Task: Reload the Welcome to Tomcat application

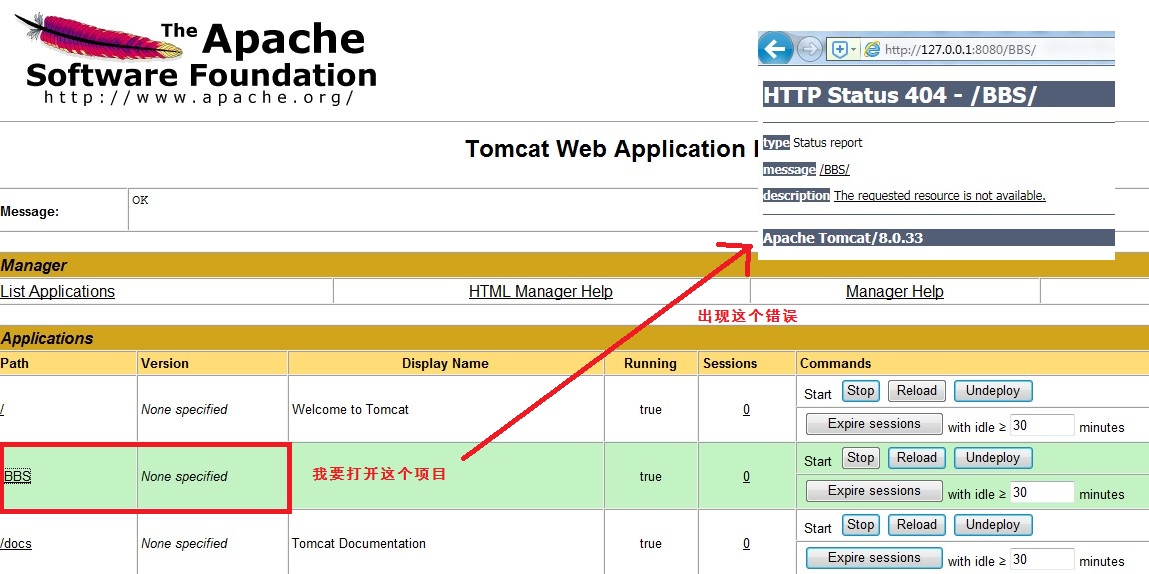Action: [x=917, y=391]
